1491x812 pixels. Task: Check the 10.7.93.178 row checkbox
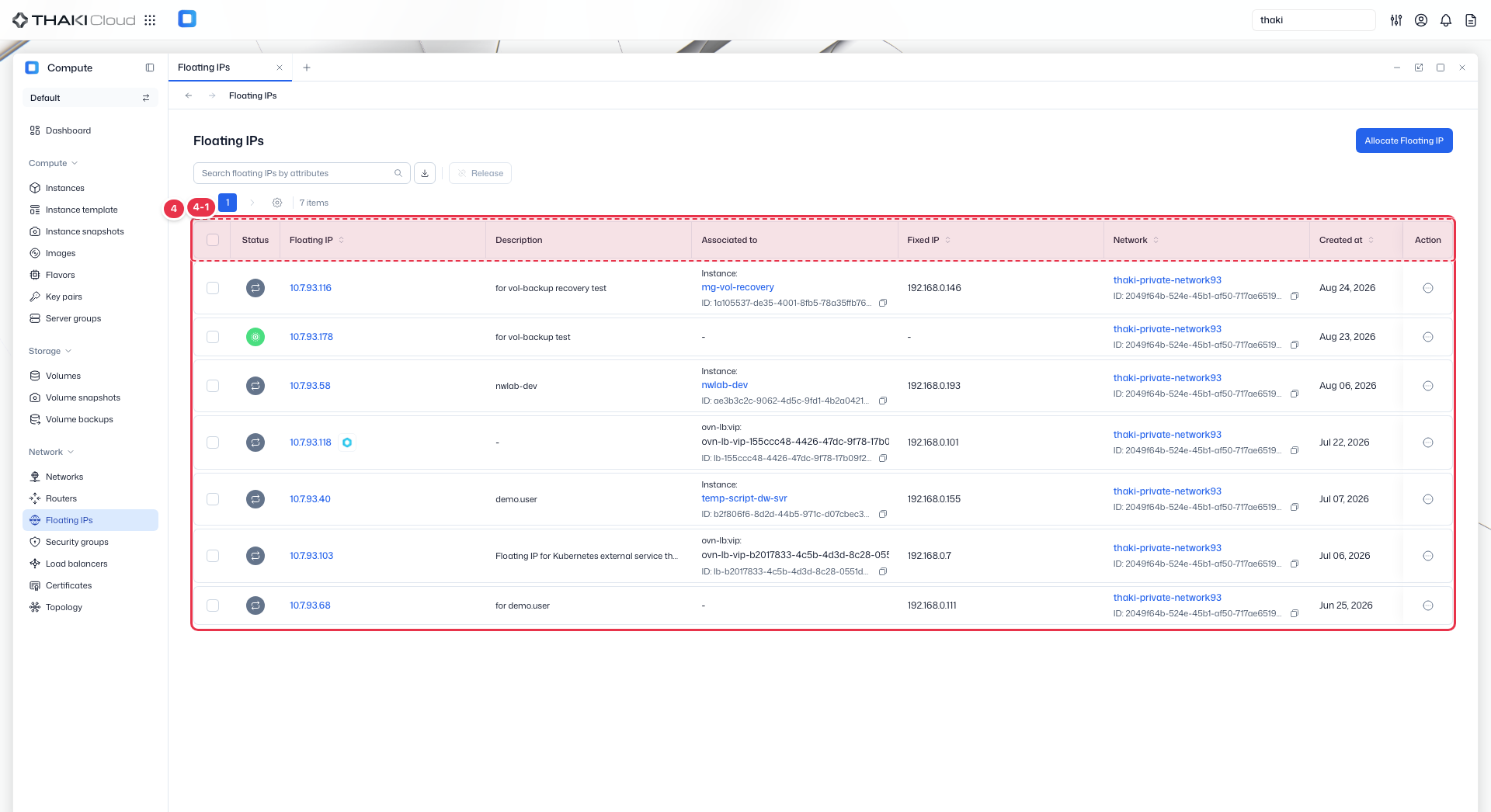point(213,337)
